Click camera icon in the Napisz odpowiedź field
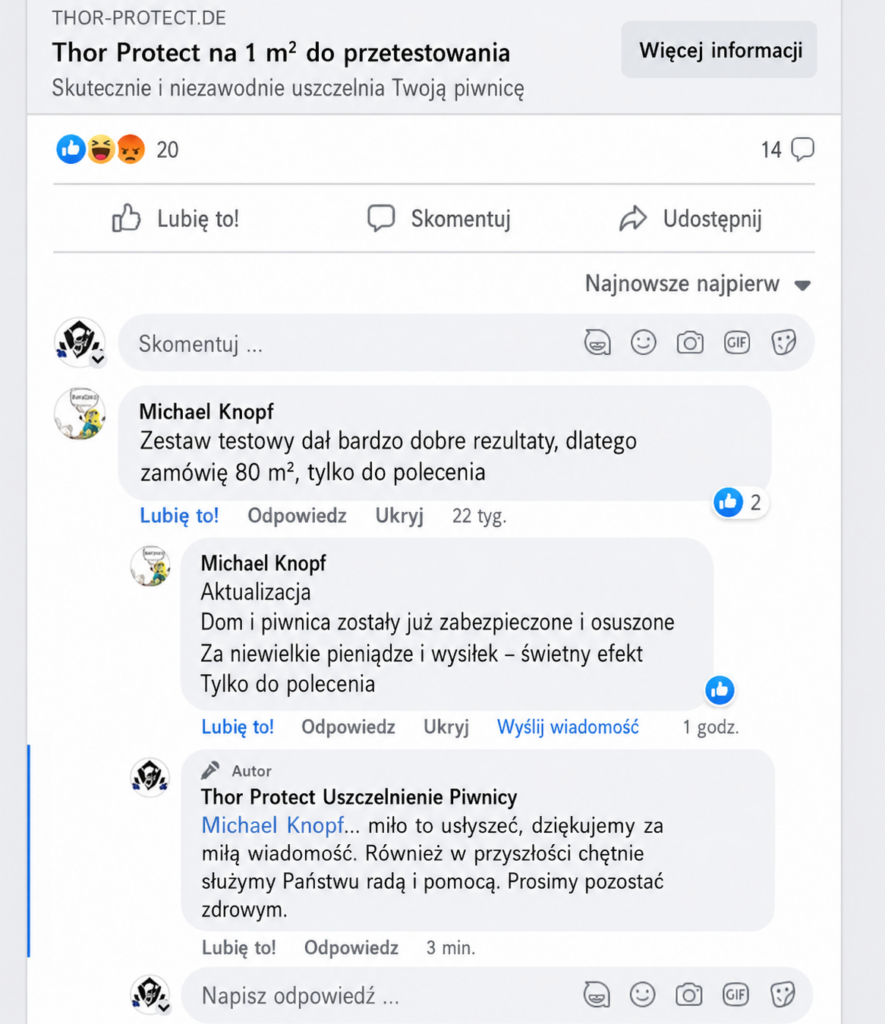 688,995
